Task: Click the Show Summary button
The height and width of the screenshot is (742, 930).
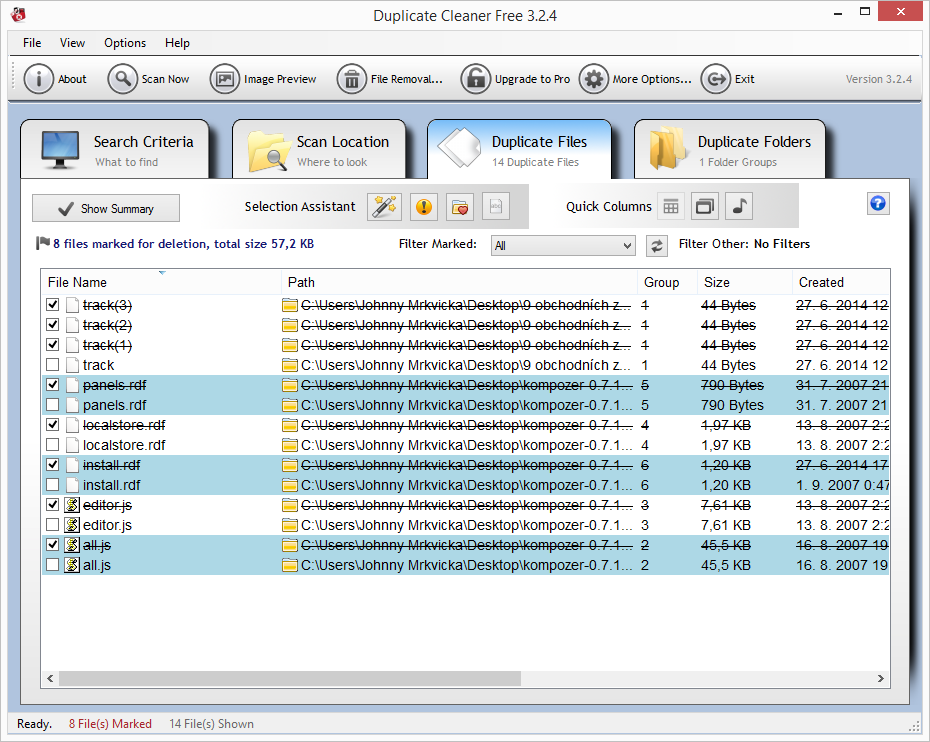Action: click(106, 208)
